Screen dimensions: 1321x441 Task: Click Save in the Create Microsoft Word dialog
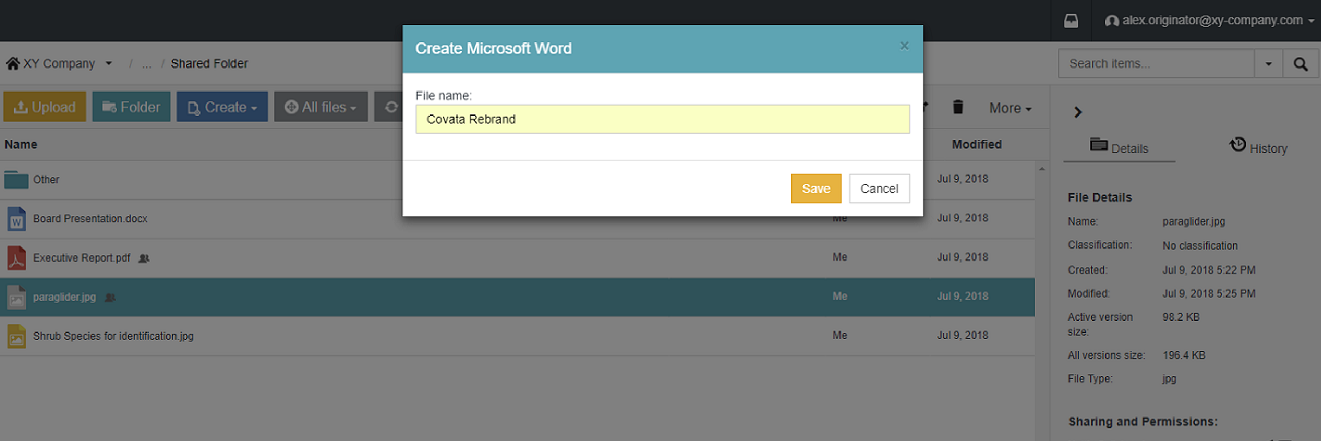tap(816, 188)
